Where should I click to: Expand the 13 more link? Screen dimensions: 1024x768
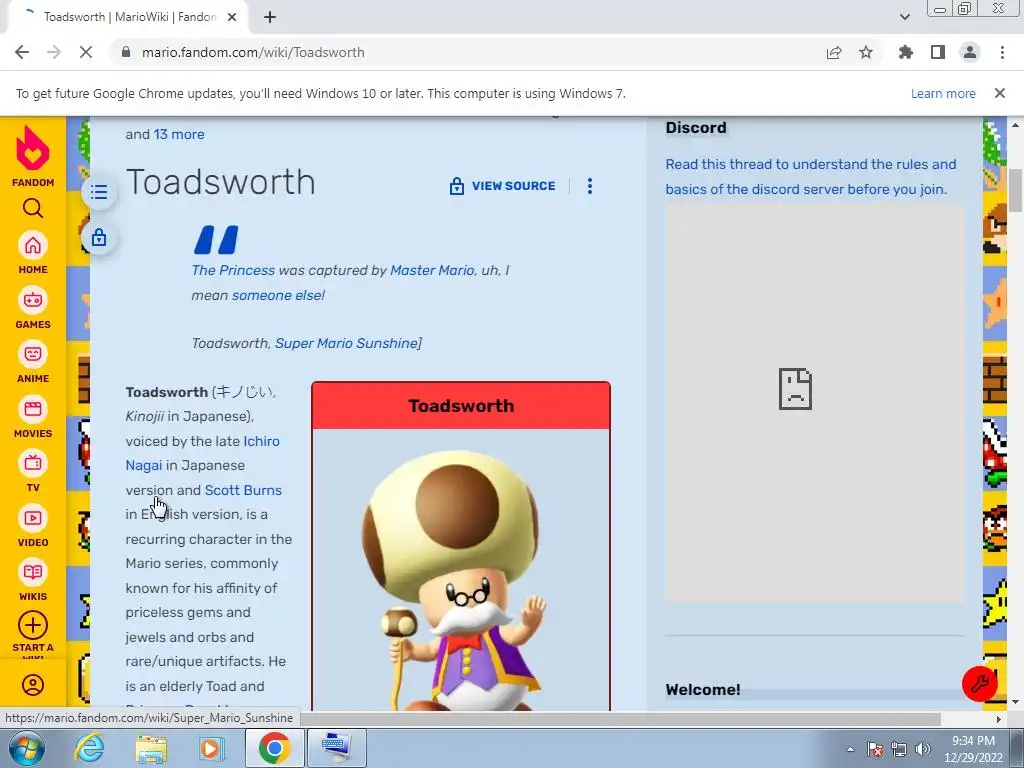(x=179, y=134)
